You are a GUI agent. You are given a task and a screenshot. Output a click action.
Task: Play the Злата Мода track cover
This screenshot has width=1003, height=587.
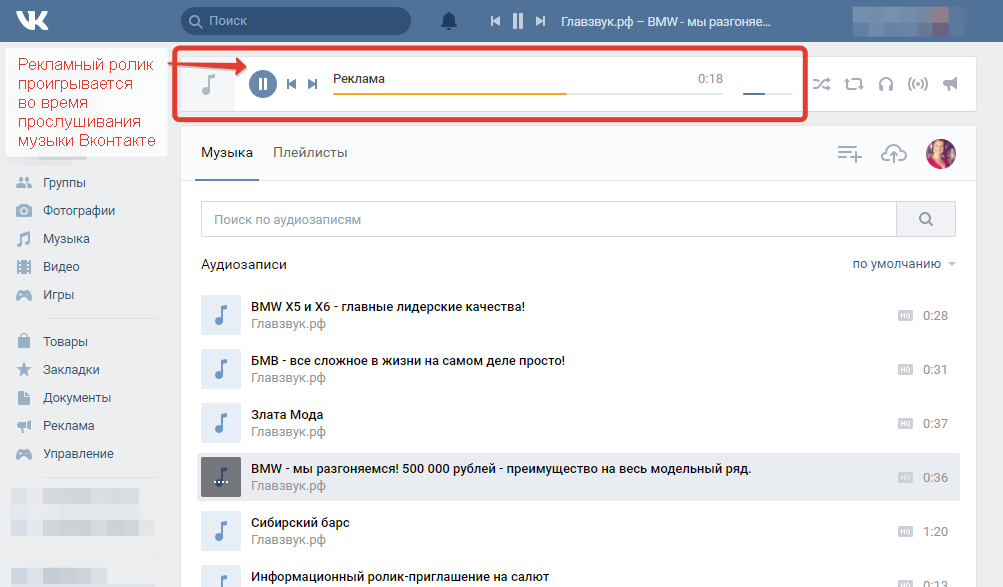[221, 423]
